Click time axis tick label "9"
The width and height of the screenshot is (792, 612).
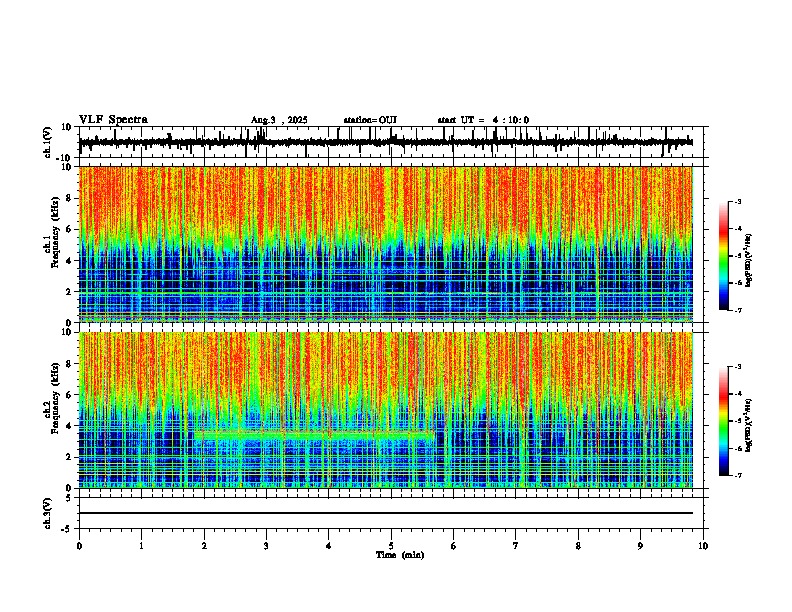(x=640, y=546)
